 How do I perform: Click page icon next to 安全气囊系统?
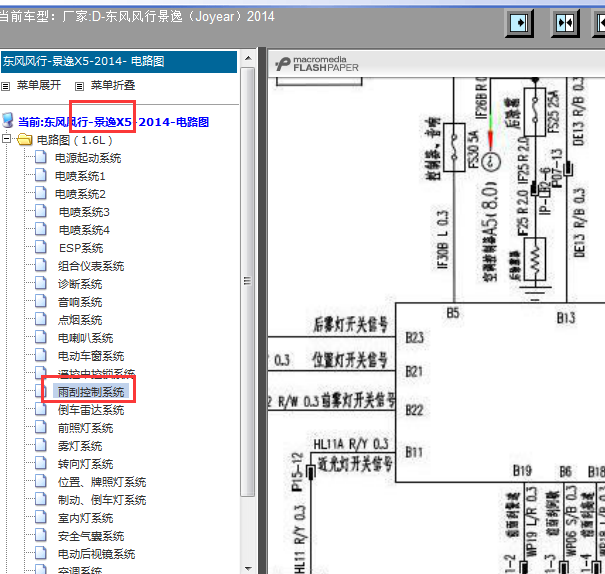click(41, 535)
